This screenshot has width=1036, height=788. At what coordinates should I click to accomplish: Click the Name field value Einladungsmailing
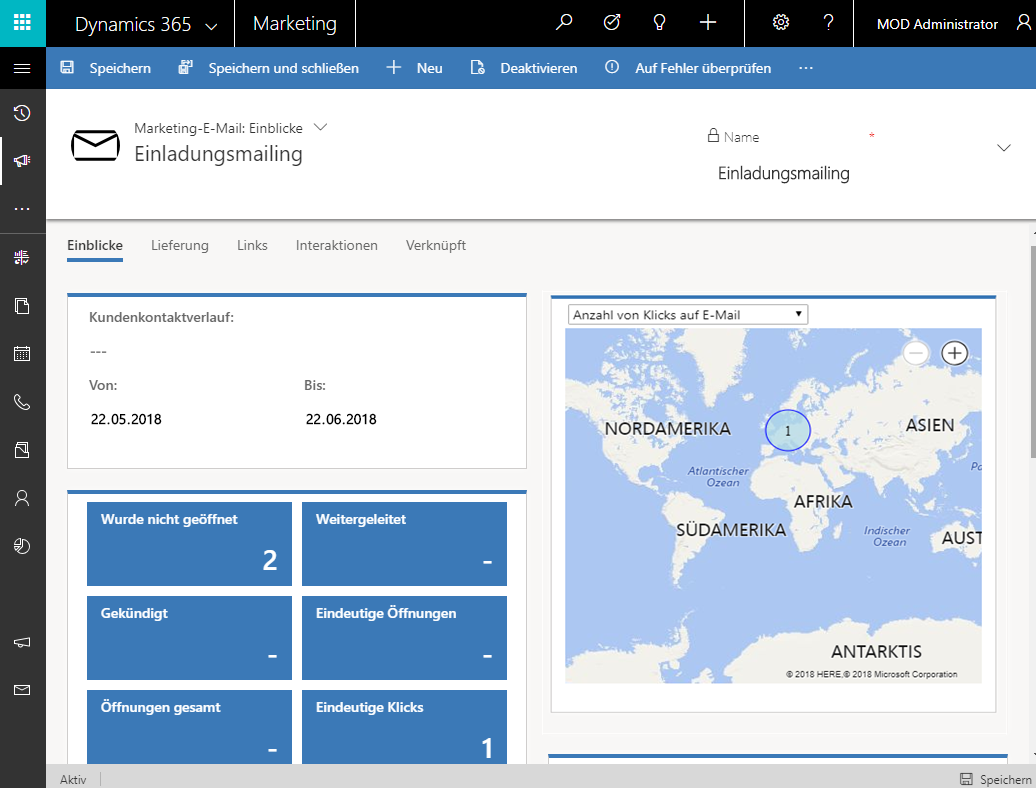tap(784, 174)
